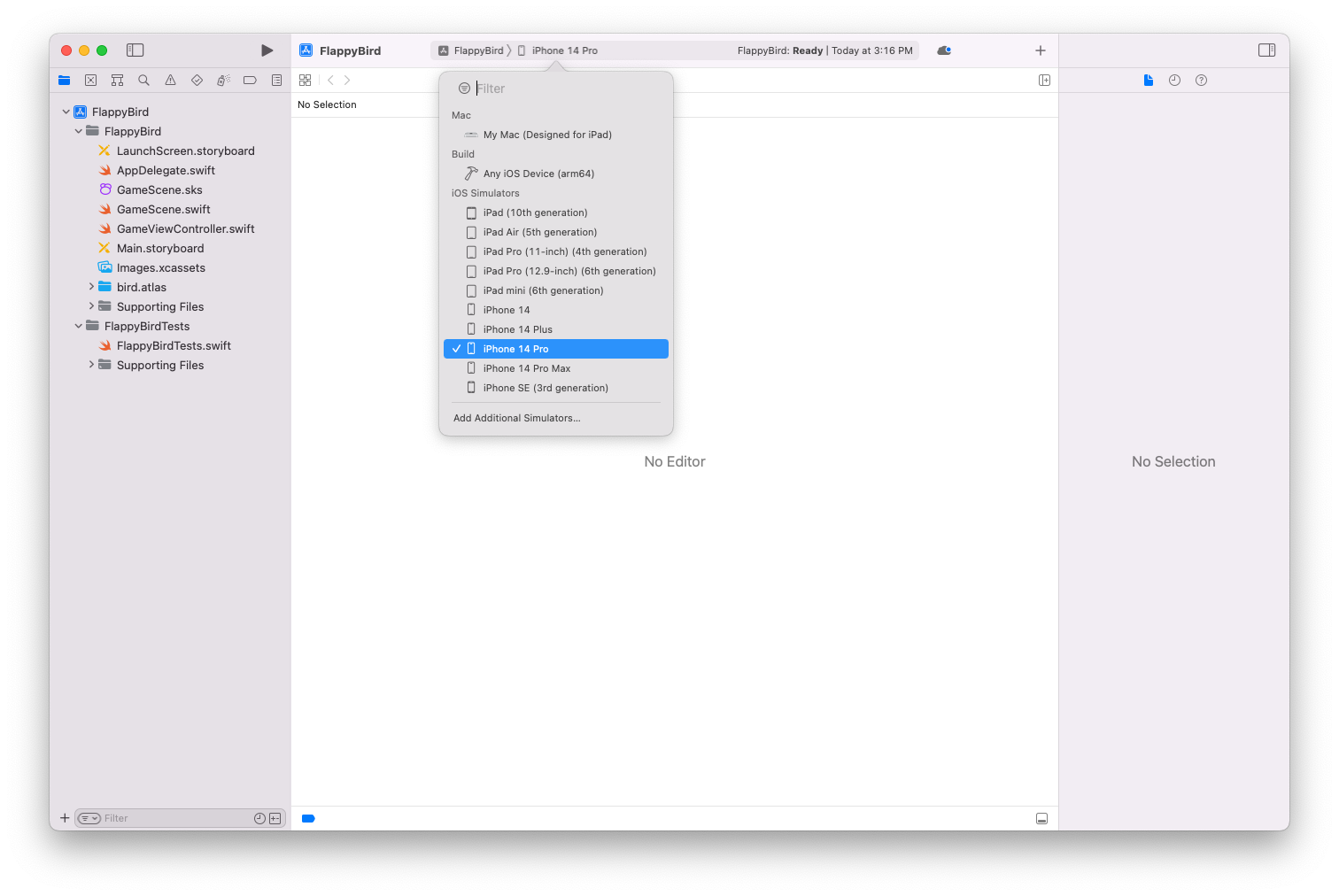Collapse the FlappyBird project root
This screenshot has width=1339, height=896.
pos(66,112)
